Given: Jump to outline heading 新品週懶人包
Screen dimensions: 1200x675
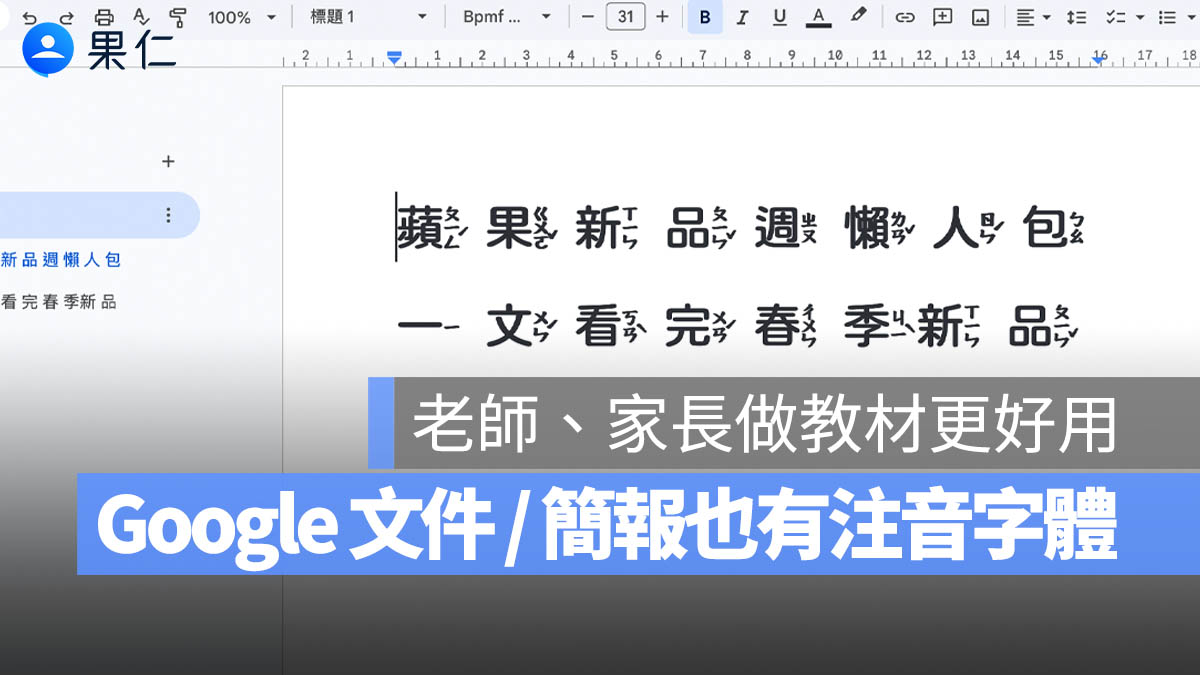Looking at the screenshot, I should [60, 260].
